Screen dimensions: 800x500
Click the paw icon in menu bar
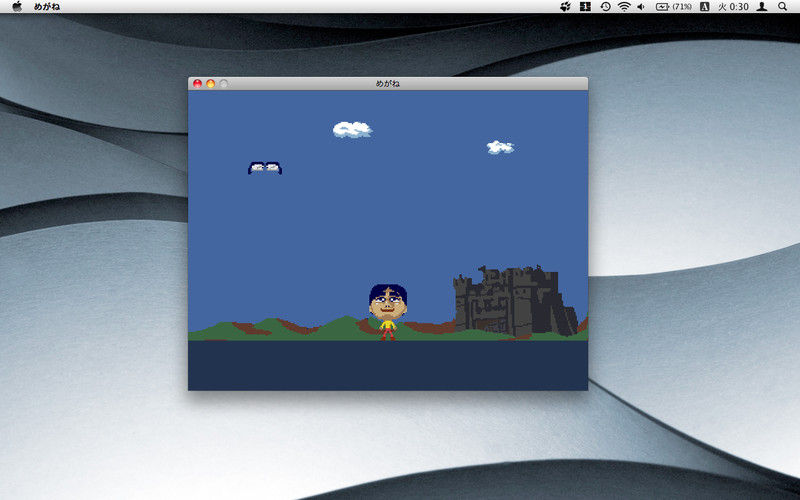click(565, 7)
